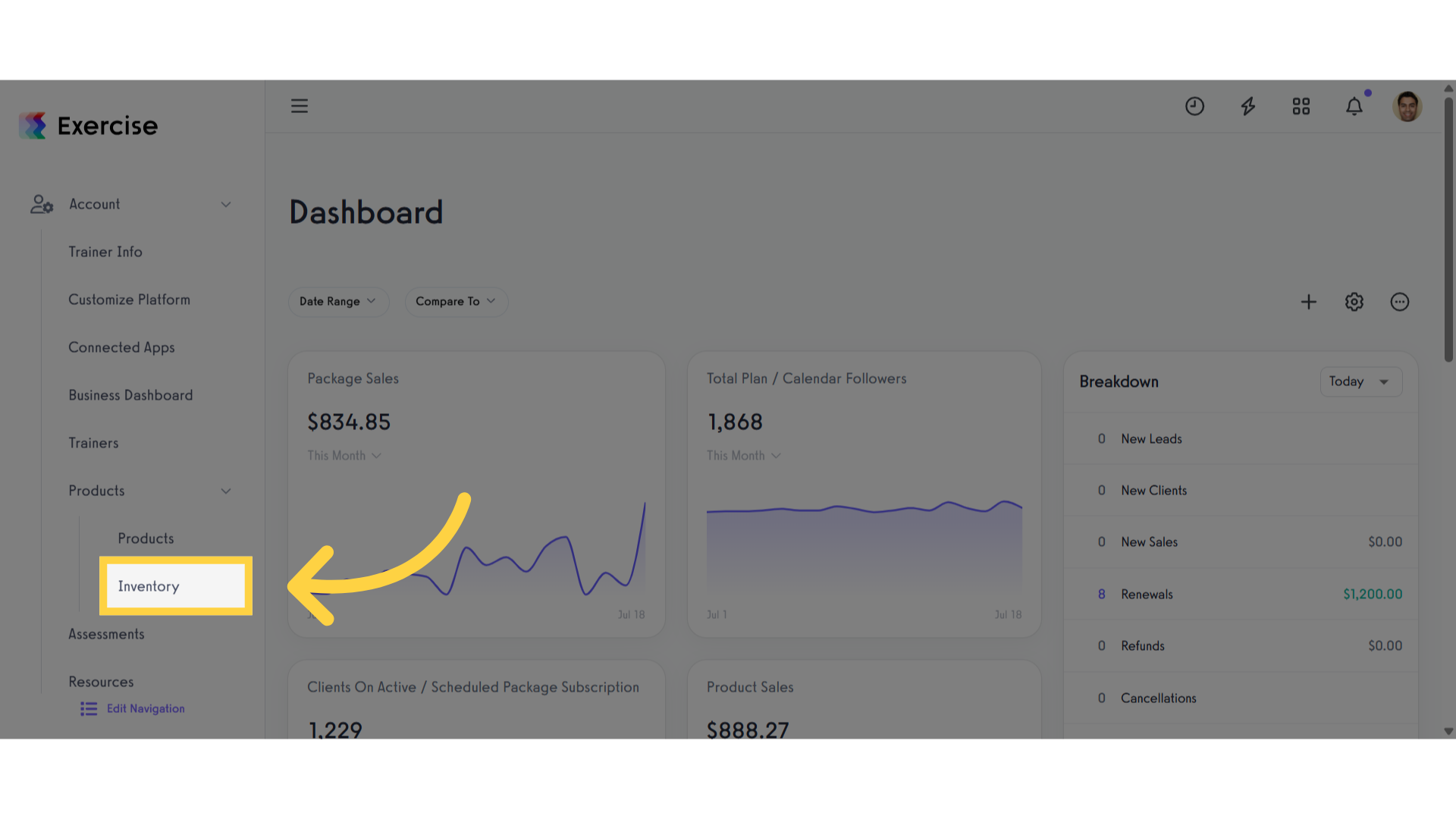This screenshot has height=819, width=1456.
Task: Add a dashboard widget with plus icon
Action: pyautogui.click(x=1309, y=302)
